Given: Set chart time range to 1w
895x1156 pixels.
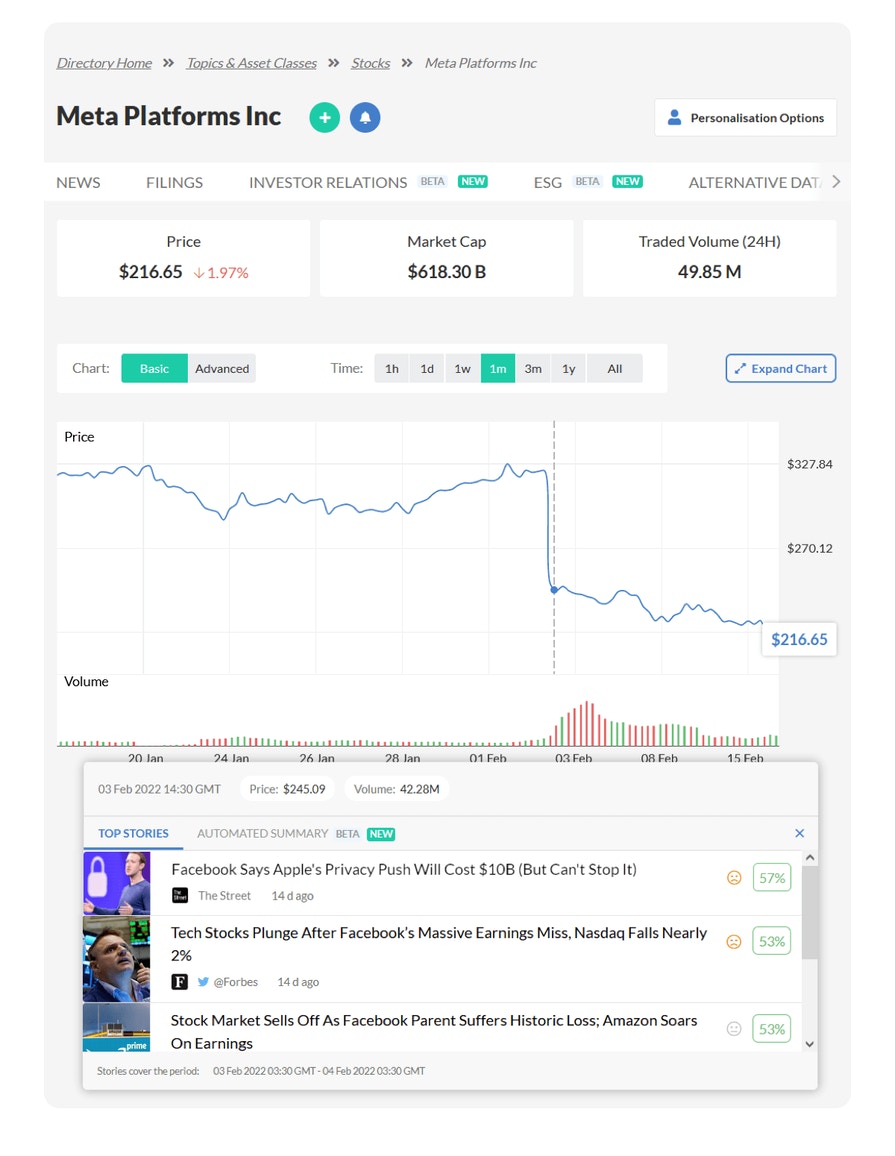Looking at the screenshot, I should [462, 368].
